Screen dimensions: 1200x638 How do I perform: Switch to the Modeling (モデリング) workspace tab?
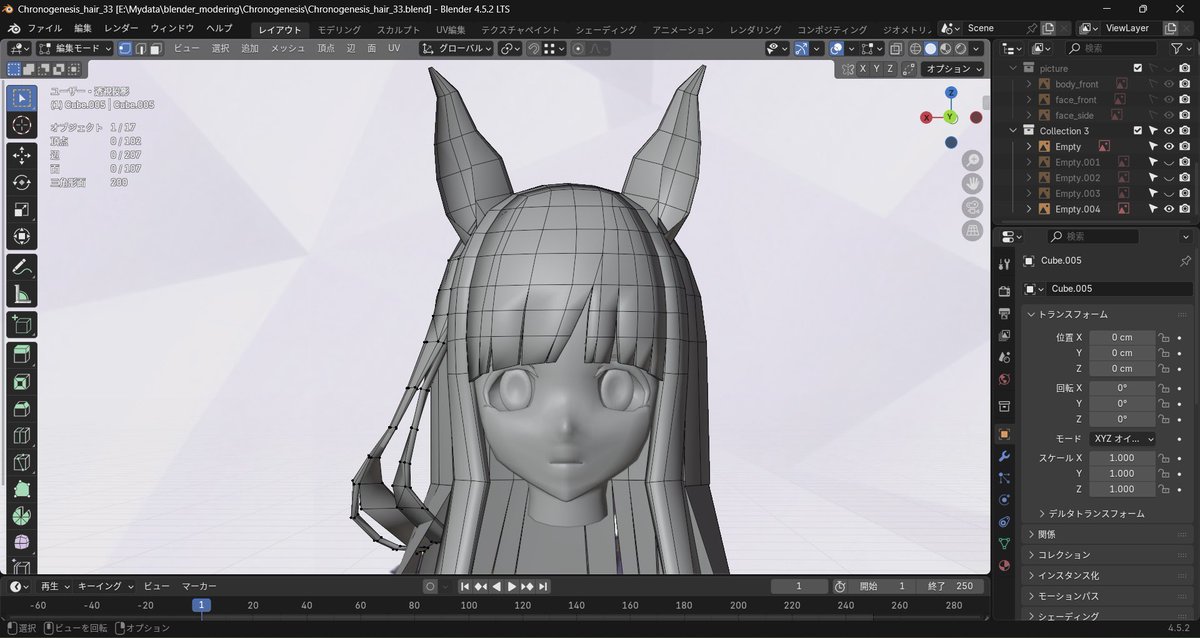339,29
